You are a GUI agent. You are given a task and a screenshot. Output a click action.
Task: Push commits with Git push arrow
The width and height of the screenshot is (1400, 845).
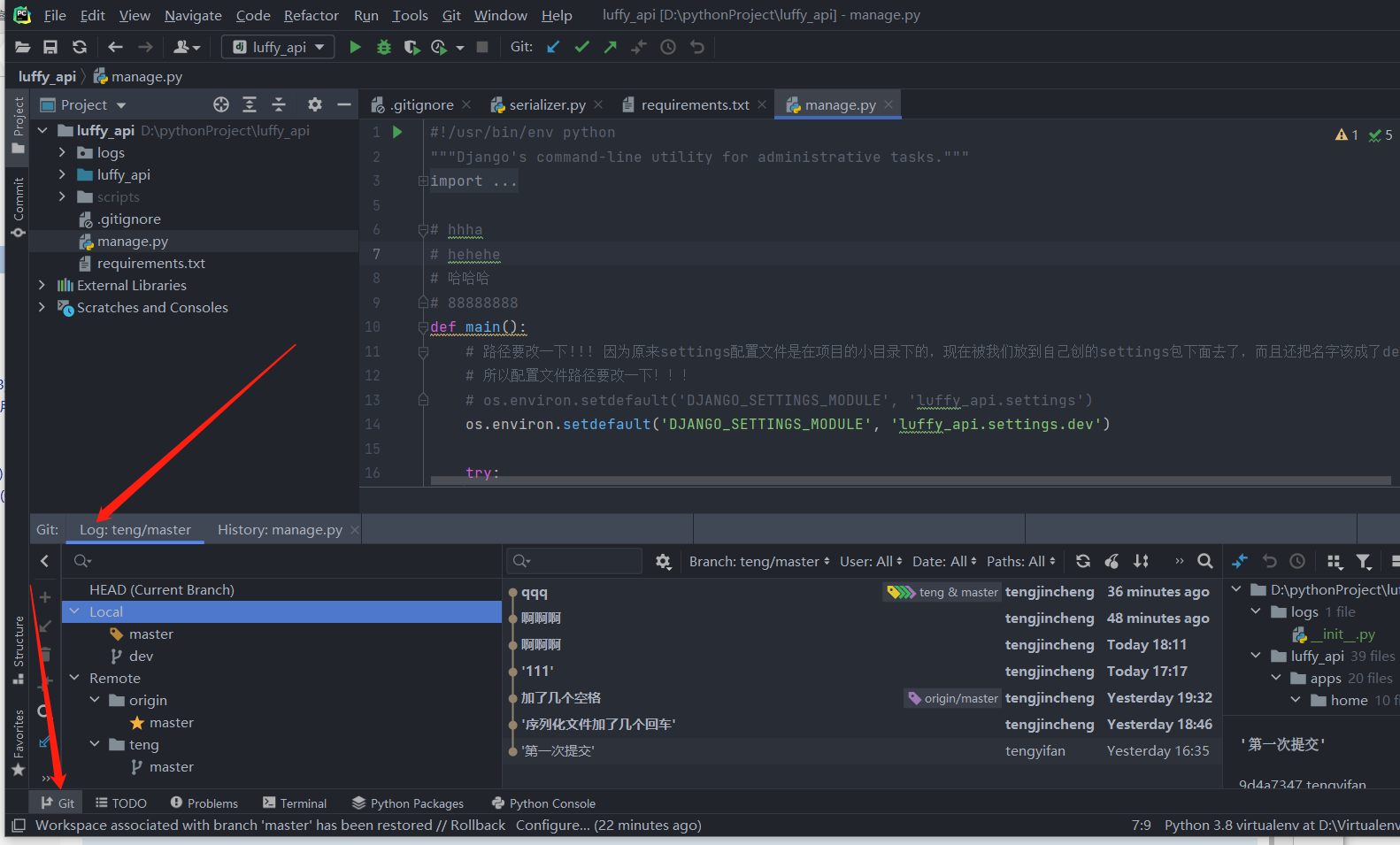pyautogui.click(x=611, y=47)
